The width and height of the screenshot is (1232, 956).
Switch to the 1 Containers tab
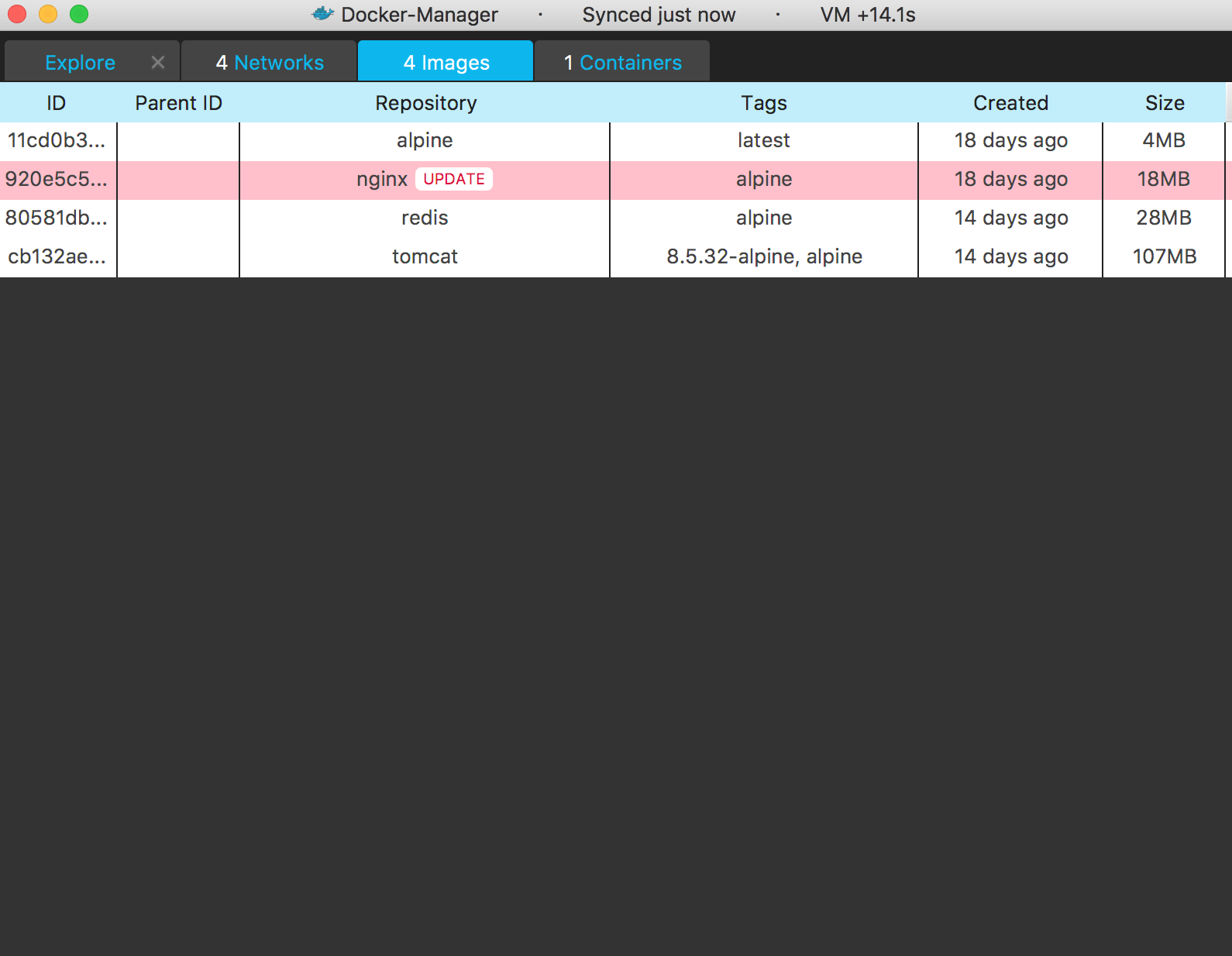click(x=622, y=61)
